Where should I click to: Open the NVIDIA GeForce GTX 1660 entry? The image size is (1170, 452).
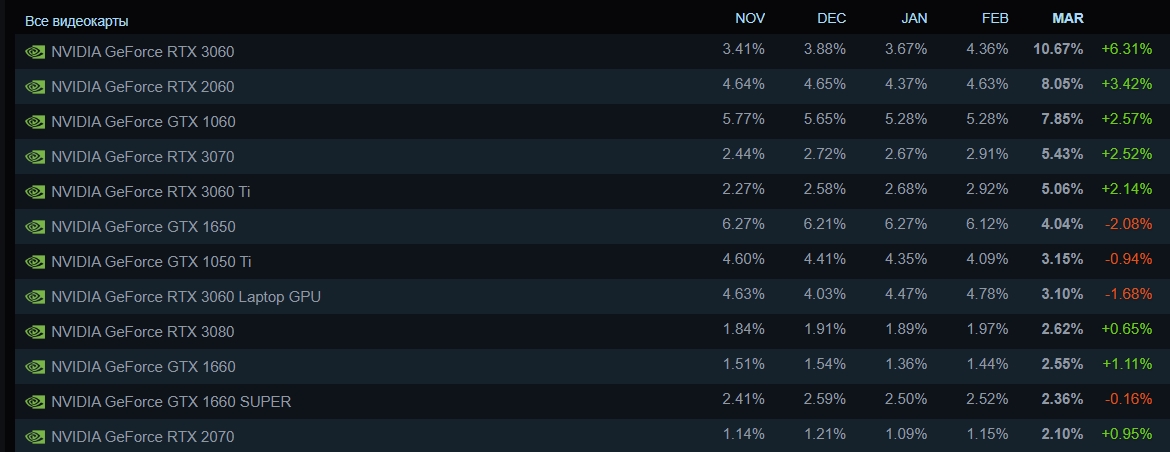point(142,367)
